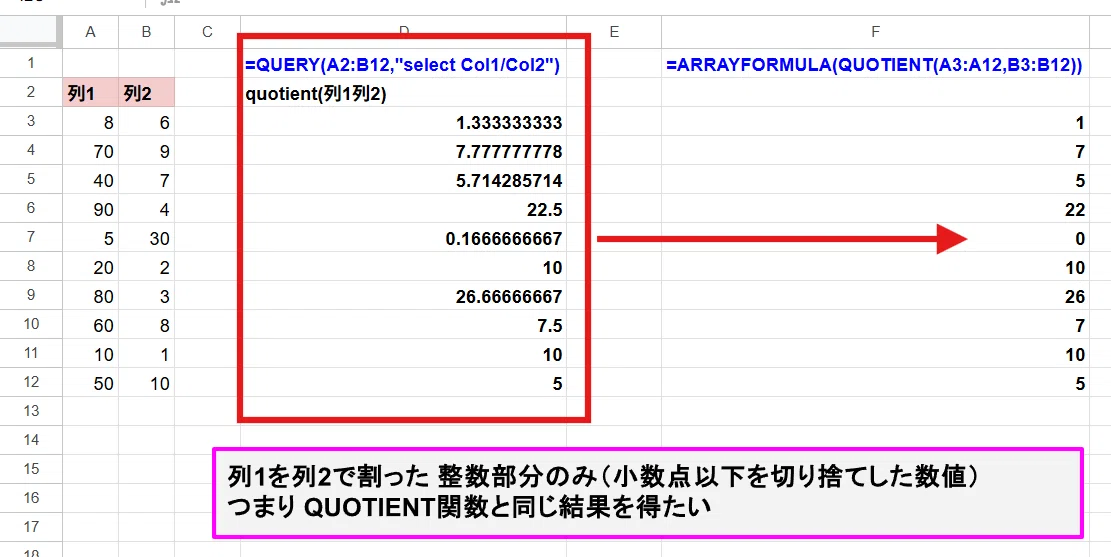Select the 列2 header cell
This screenshot has width=1111, height=557.
[146, 92]
